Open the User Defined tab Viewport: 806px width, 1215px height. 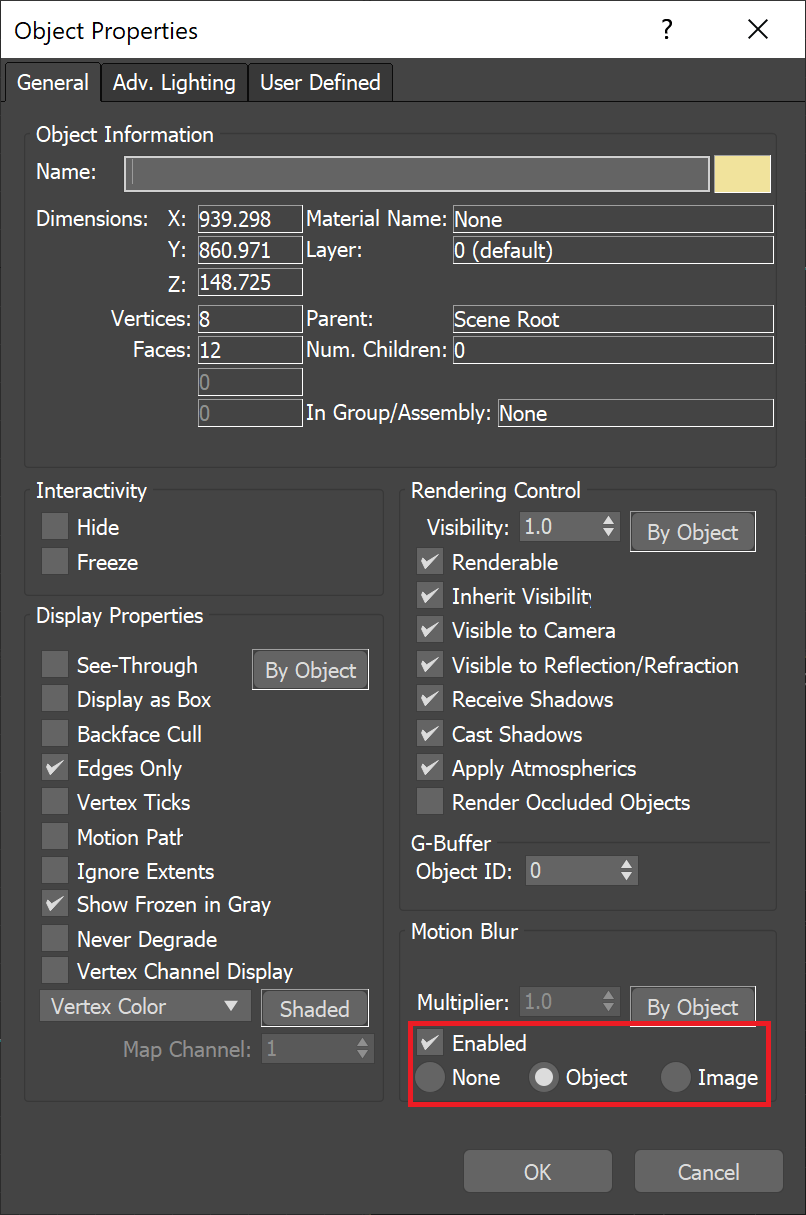click(x=320, y=83)
